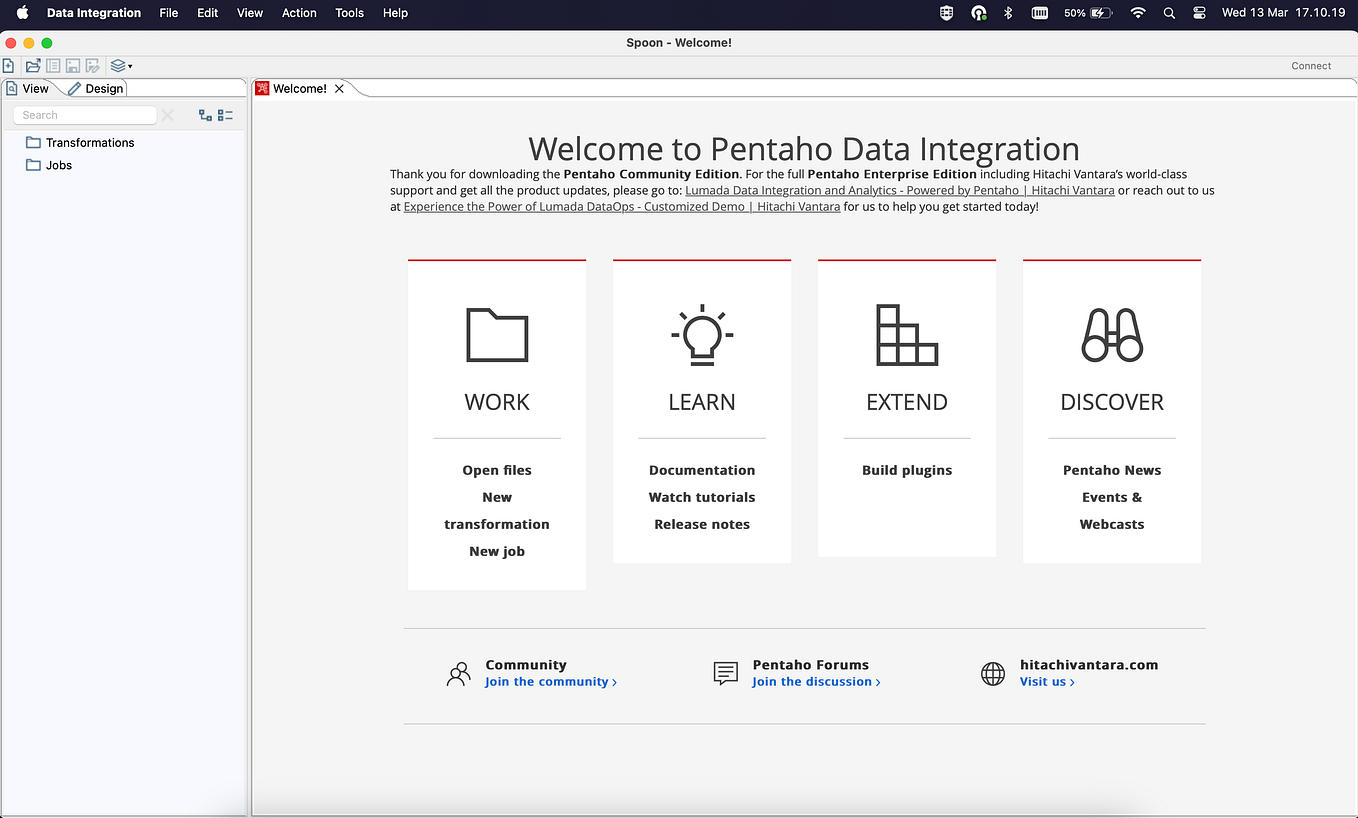Click the Save As toolbar icon
Viewport: 1358px width, 818px height.
92,66
